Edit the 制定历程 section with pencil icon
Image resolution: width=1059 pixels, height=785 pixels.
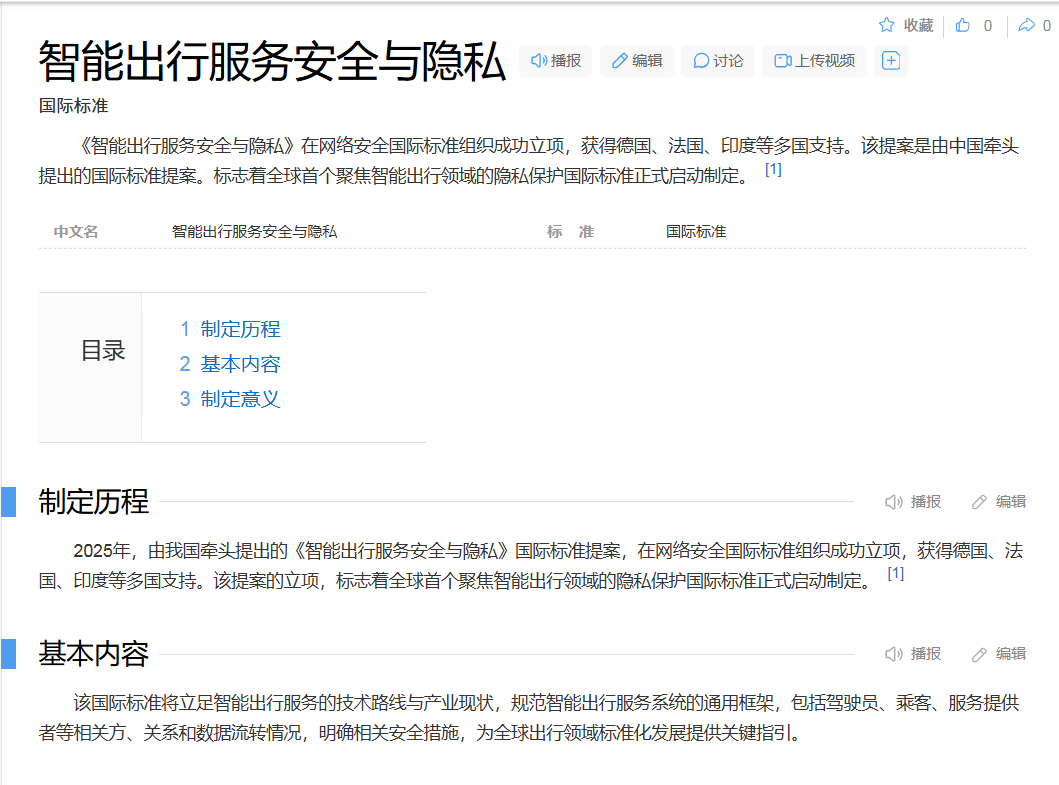click(x=999, y=502)
